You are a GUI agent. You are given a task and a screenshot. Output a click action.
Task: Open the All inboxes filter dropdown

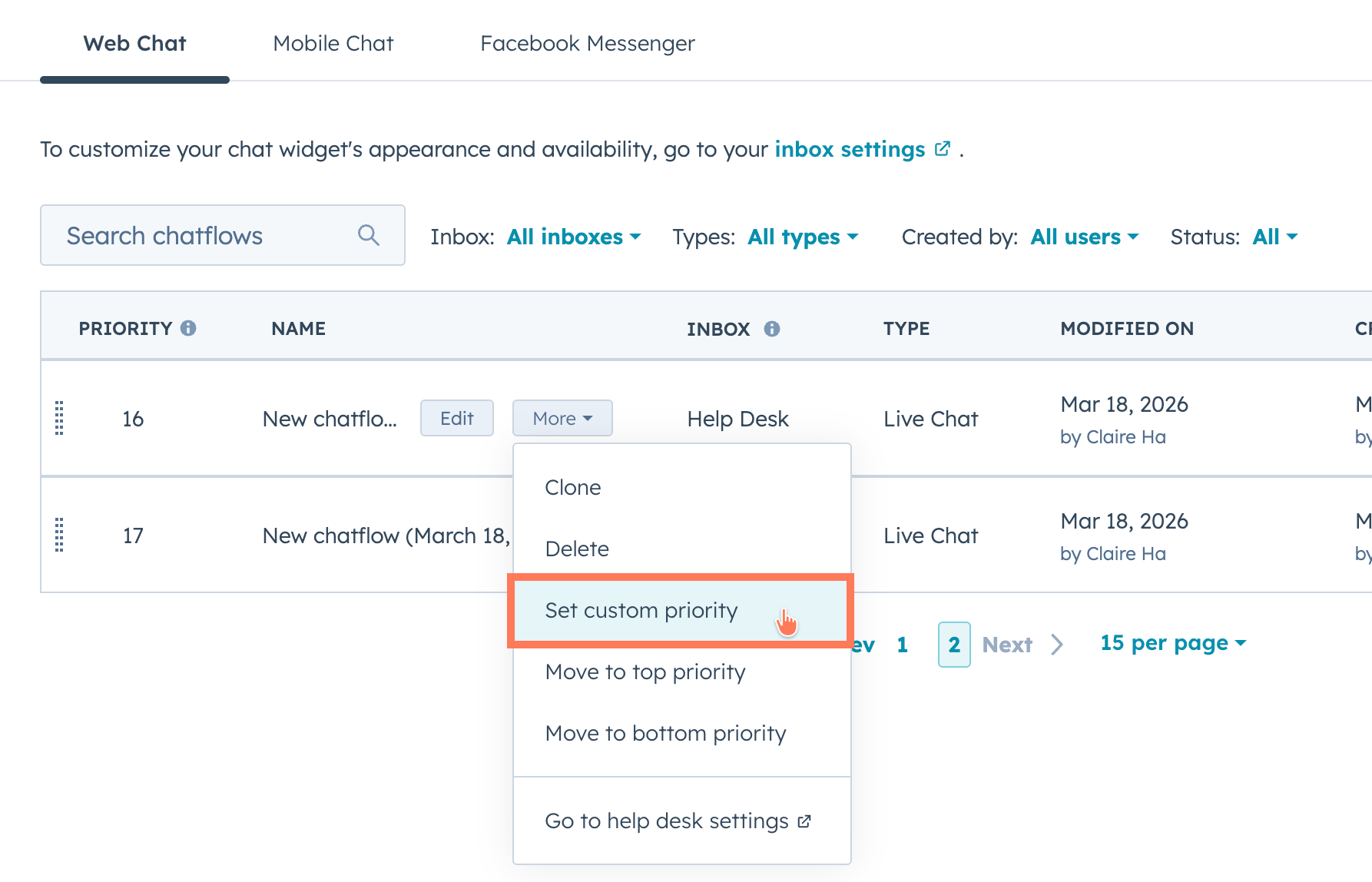(573, 237)
